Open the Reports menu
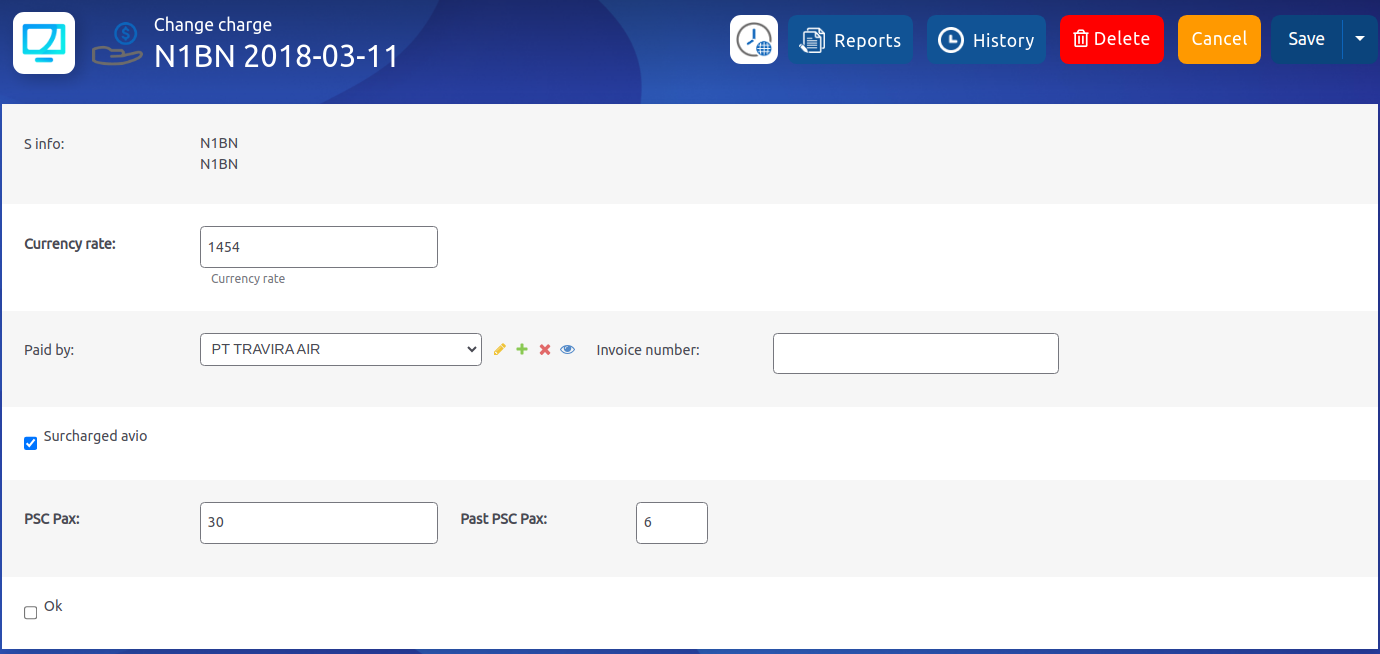 pyautogui.click(x=850, y=40)
